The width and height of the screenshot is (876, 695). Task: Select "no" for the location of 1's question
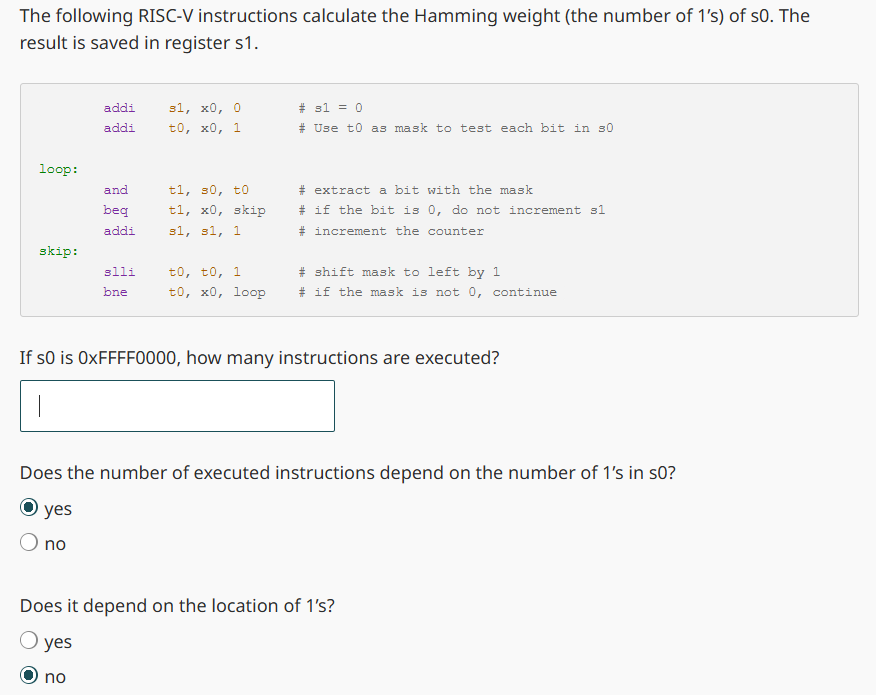tap(29, 676)
